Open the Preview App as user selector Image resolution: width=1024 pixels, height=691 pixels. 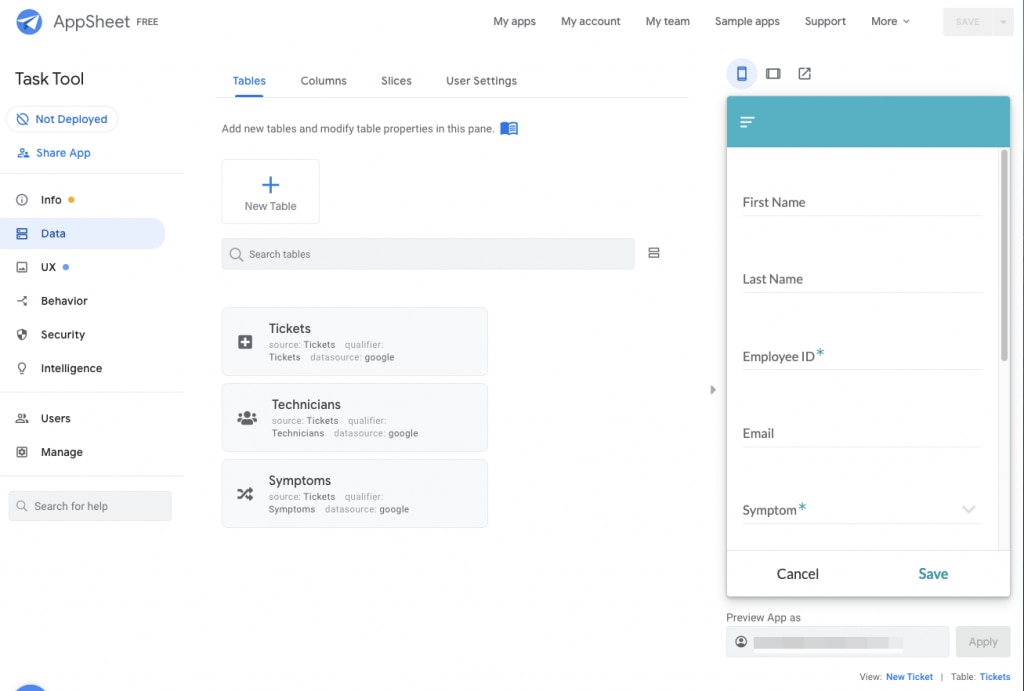837,641
